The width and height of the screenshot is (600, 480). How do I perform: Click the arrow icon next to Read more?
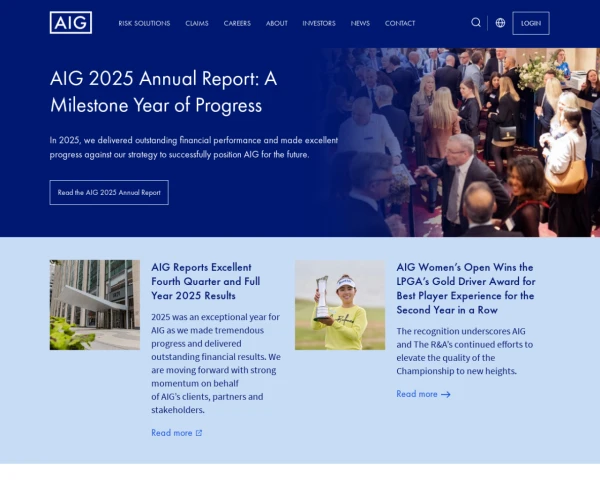[446, 394]
